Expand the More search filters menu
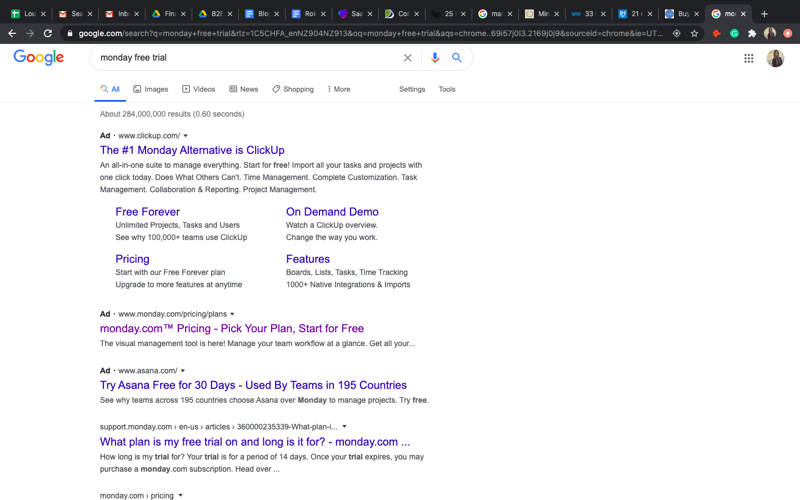Viewport: 800px width, 500px height. [339, 89]
